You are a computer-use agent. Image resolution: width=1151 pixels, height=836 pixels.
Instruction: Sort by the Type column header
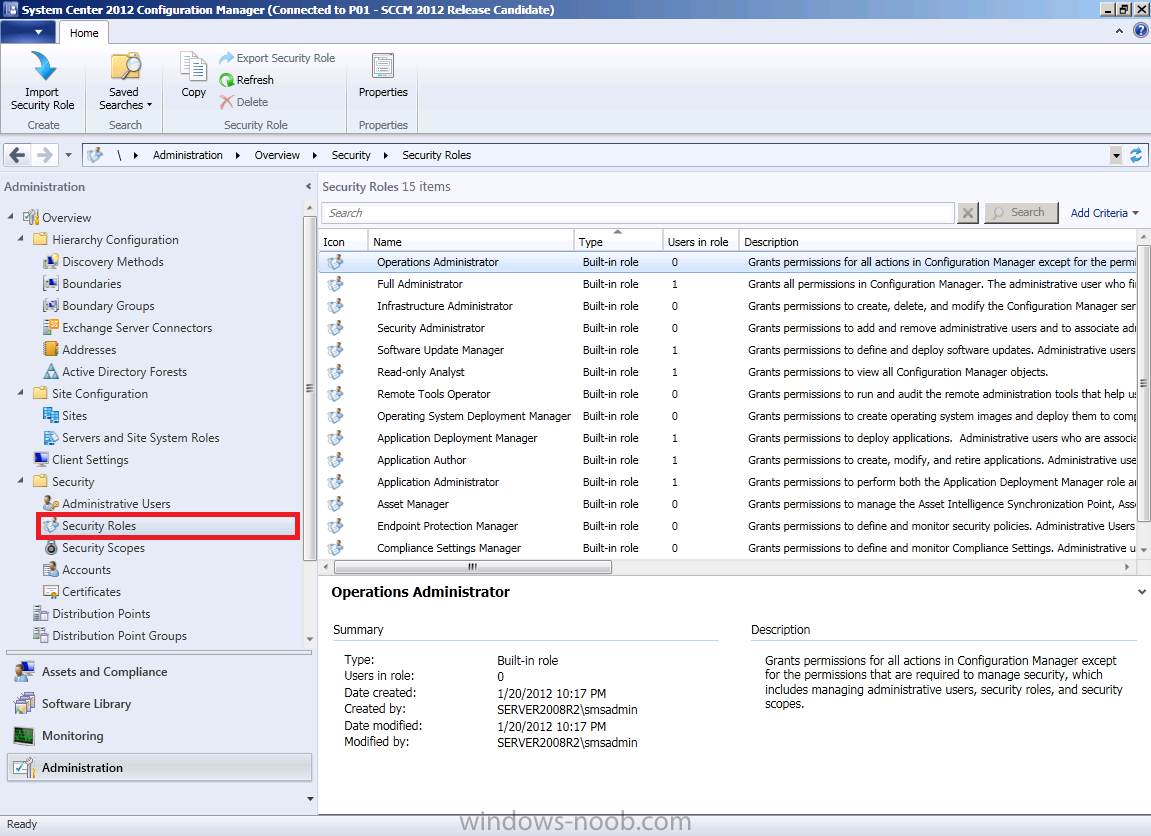pyautogui.click(x=618, y=241)
